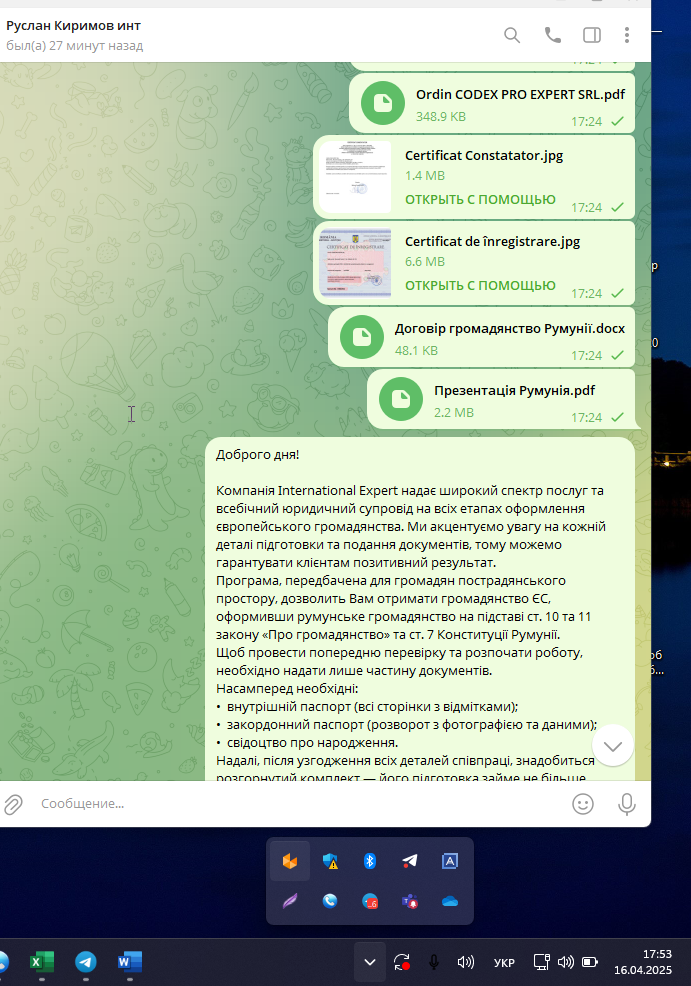Open the Certificat Constatator.jpg thumbnail
The image size is (691, 986).
pos(355,177)
